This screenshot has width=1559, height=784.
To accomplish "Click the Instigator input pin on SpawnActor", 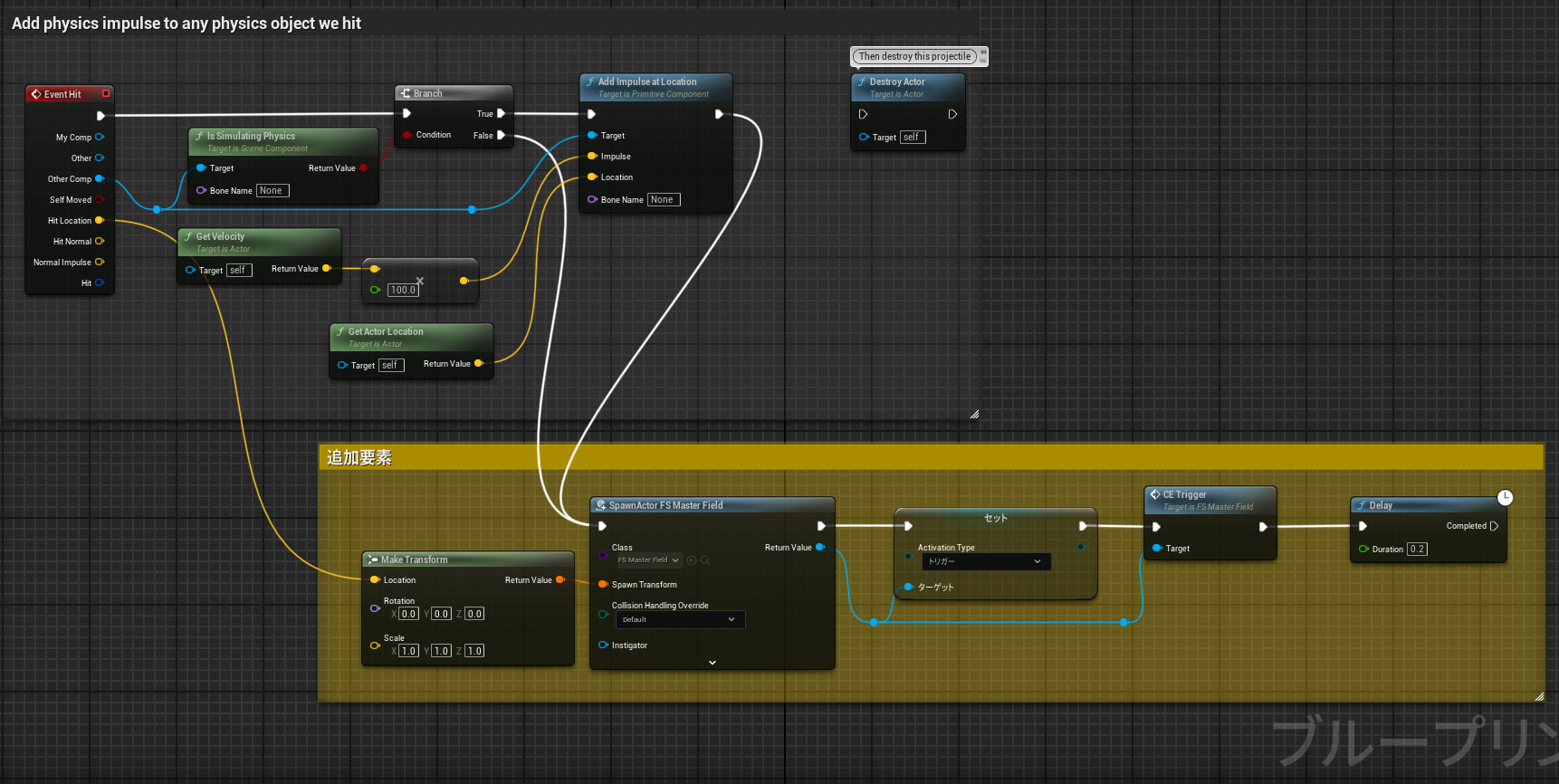I will click(603, 645).
